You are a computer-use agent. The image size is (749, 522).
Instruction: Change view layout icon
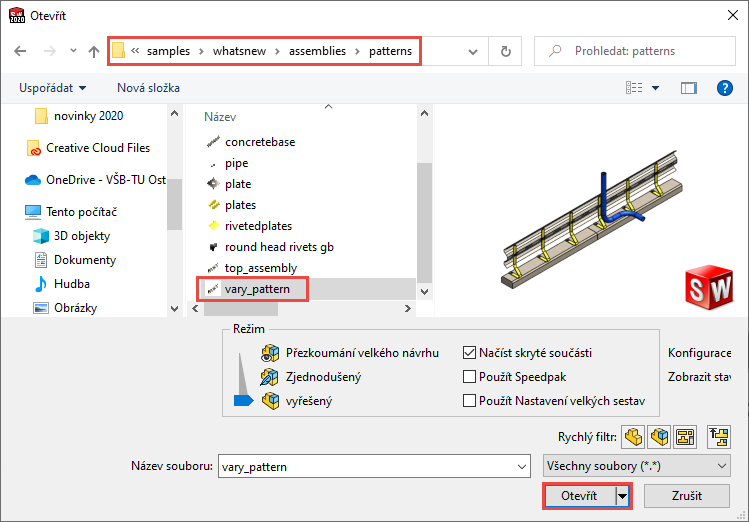click(634, 87)
